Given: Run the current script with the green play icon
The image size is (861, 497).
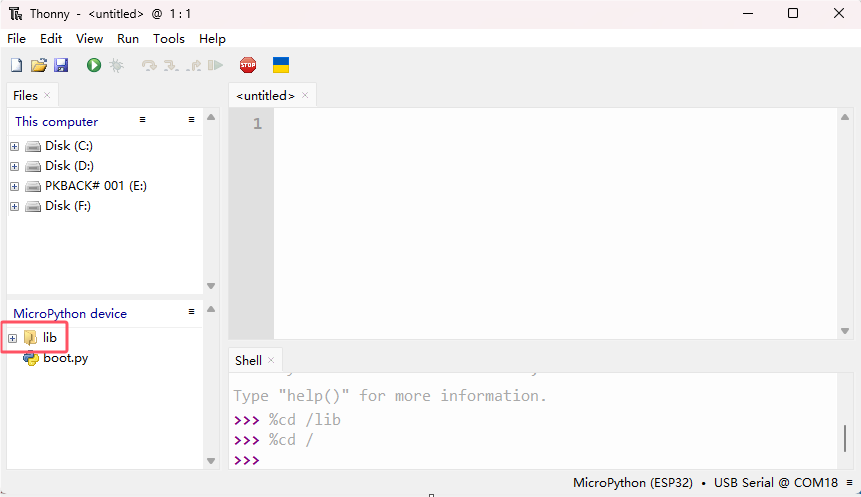Looking at the screenshot, I should click(94, 65).
